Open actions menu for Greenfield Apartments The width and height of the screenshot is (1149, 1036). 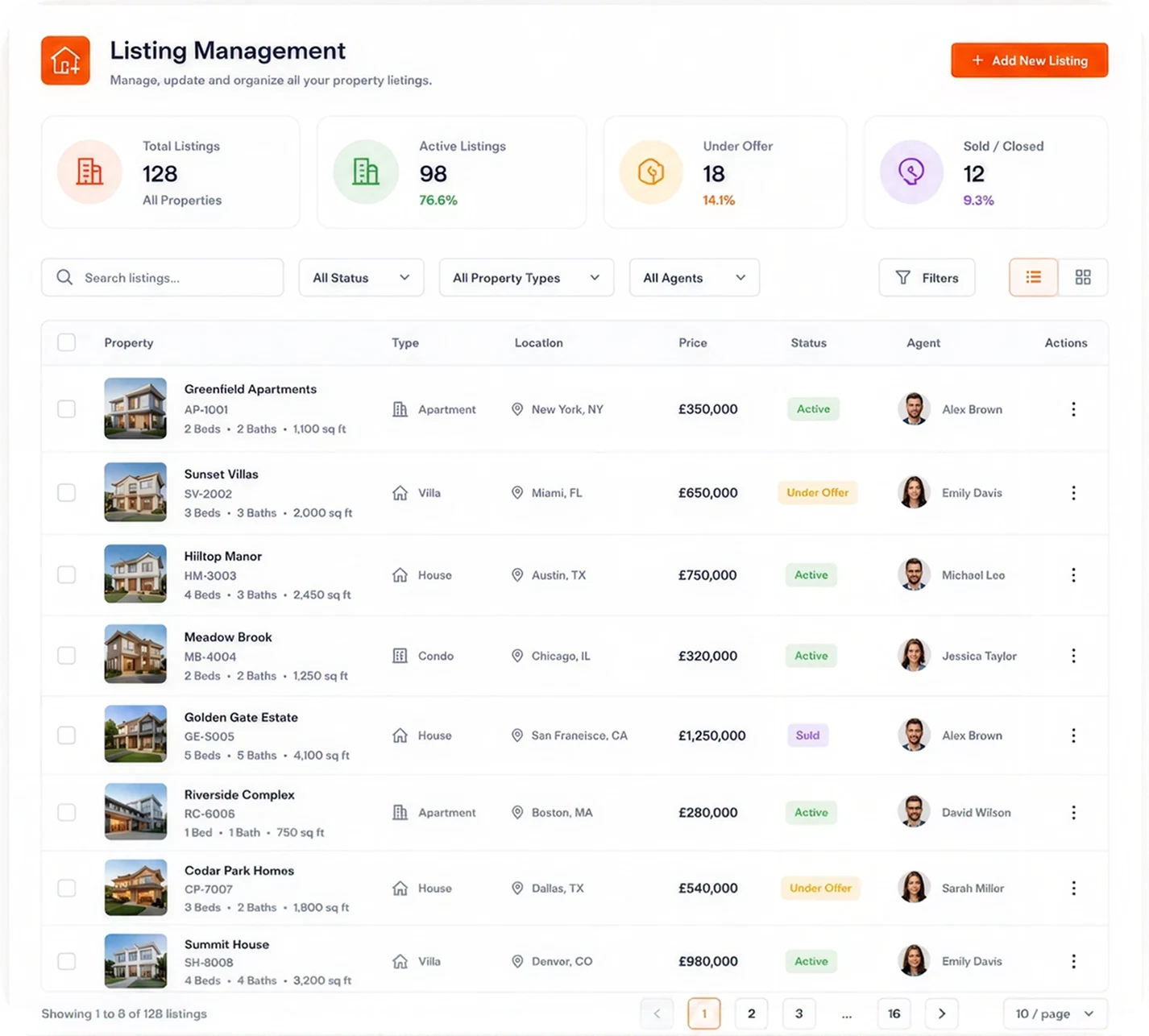pyautogui.click(x=1073, y=409)
